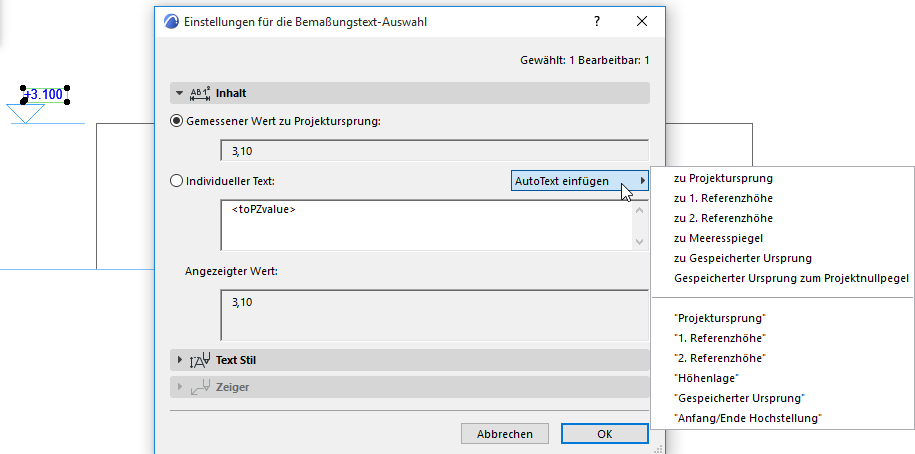Select Gemessener Wert zu Projektursprung option
The width and height of the screenshot is (915, 454).
pos(177,122)
